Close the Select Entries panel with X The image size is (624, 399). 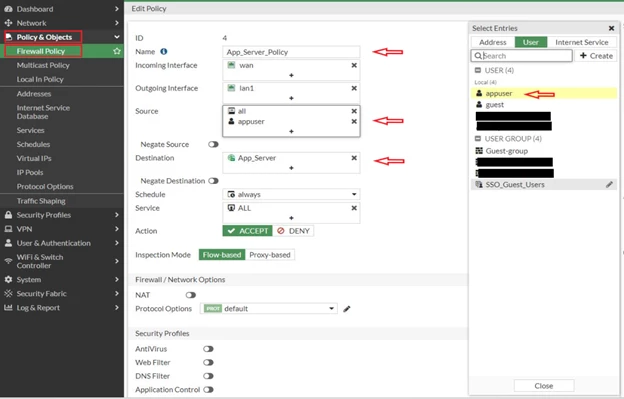point(611,28)
